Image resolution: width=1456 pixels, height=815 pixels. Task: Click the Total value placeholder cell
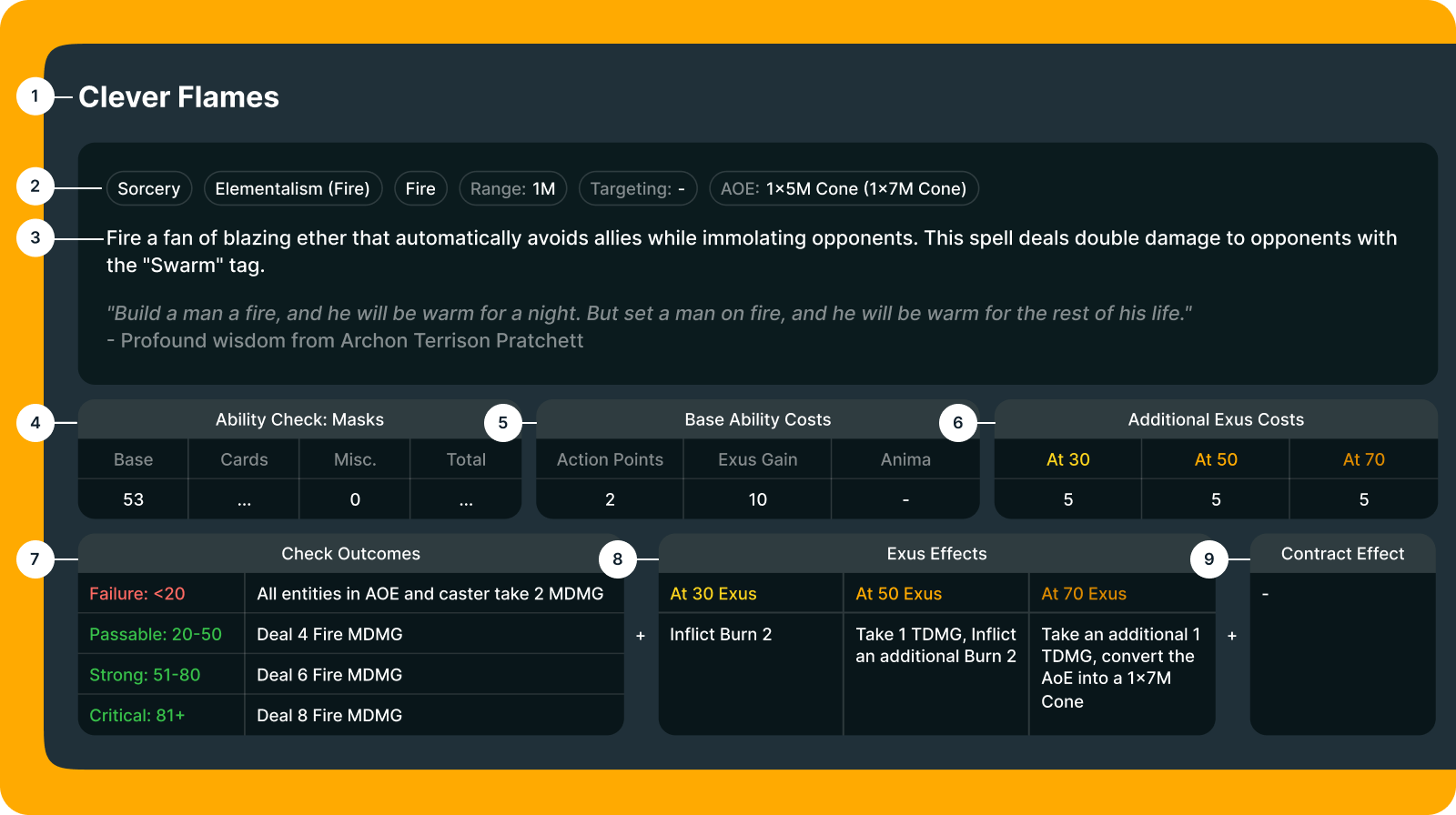(x=466, y=499)
